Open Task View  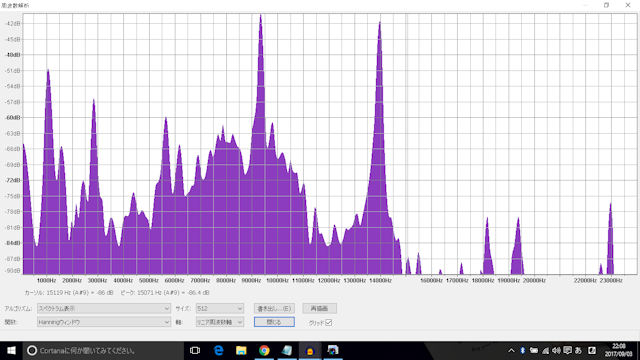(195, 351)
